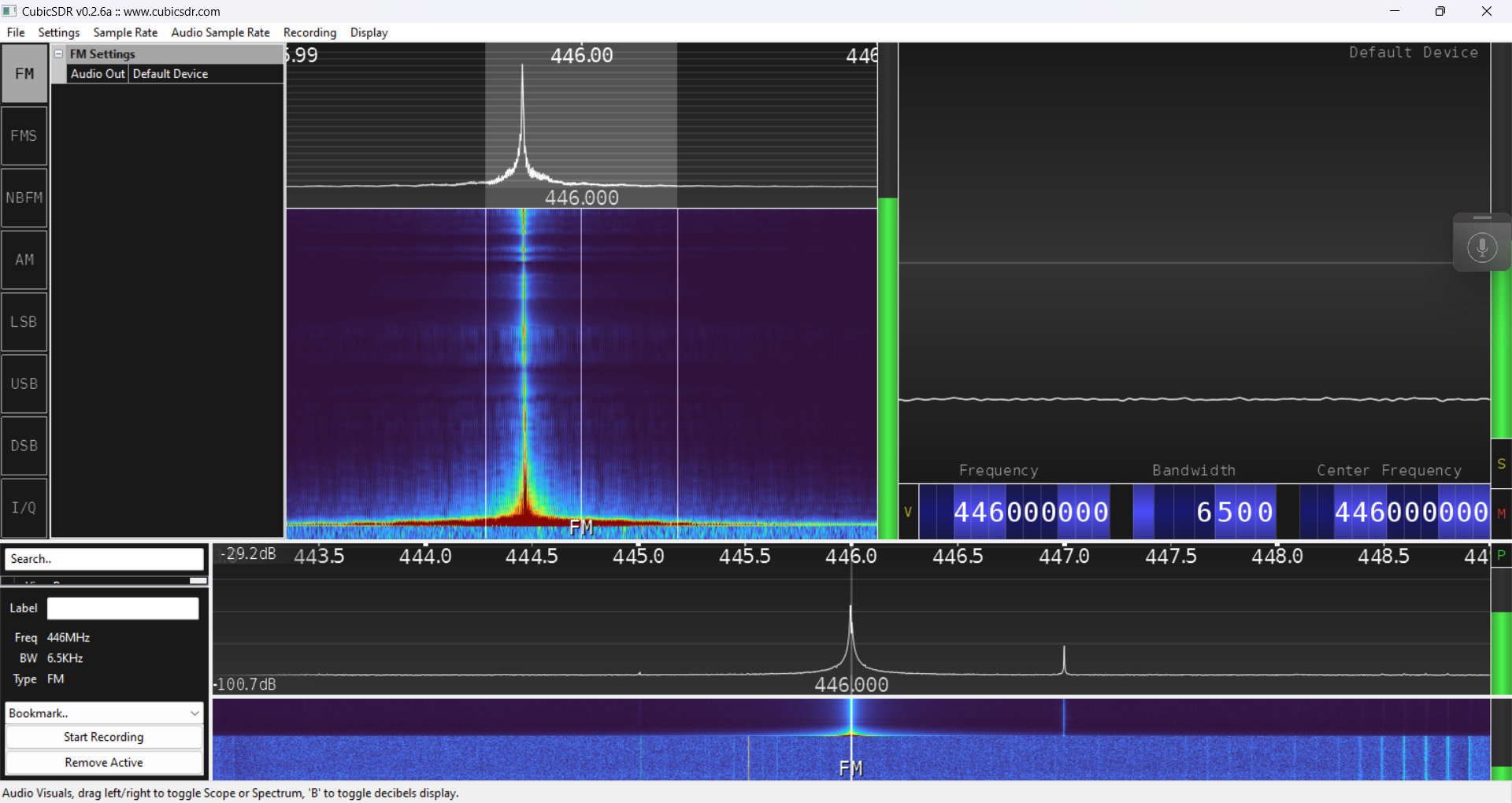Toggle the red M mute button
The width and height of the screenshot is (1512, 803).
(x=1501, y=513)
